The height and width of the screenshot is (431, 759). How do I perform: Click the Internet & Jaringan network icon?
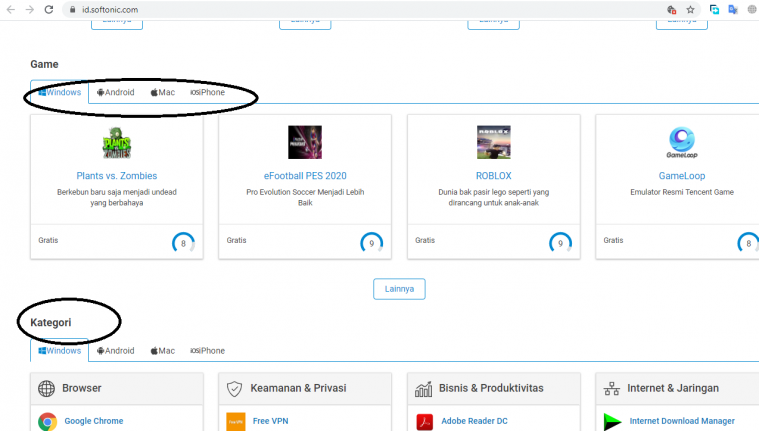coord(611,388)
